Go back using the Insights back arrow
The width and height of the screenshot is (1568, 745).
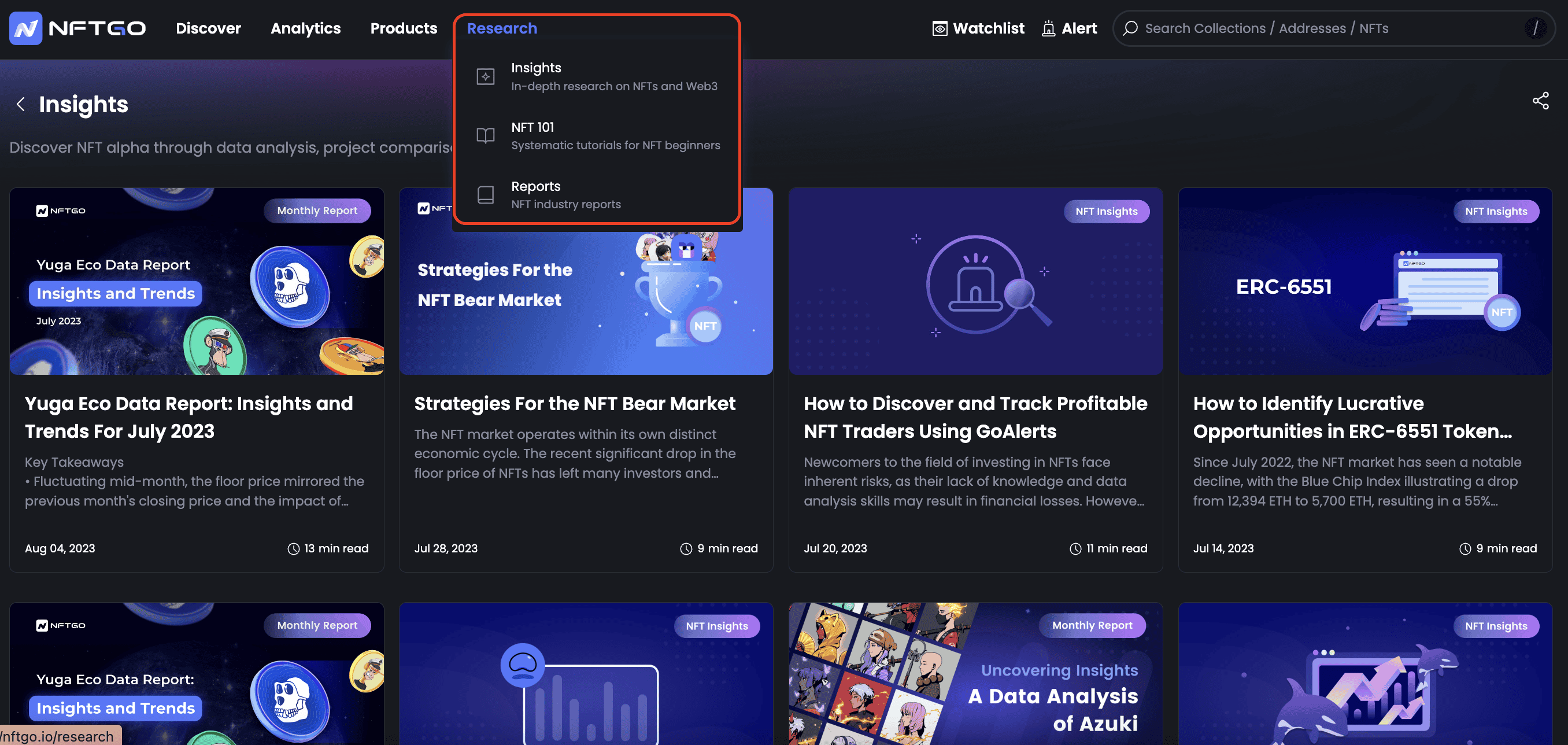pos(21,104)
